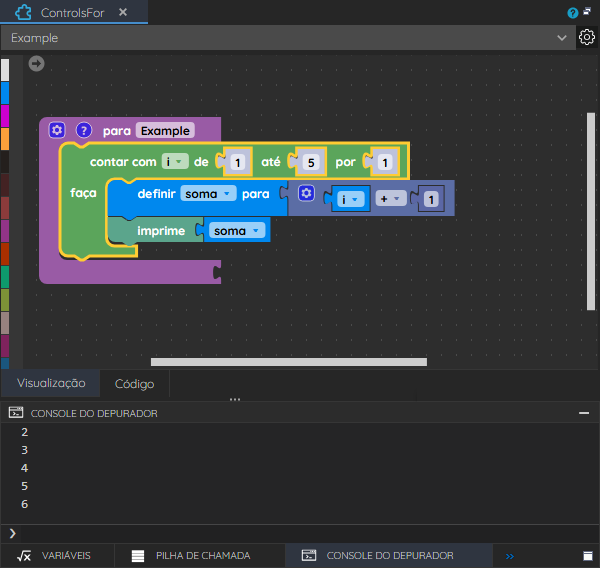The width and height of the screenshot is (600, 568).
Task: Open the gear icon on the math block
Action: 306,193
